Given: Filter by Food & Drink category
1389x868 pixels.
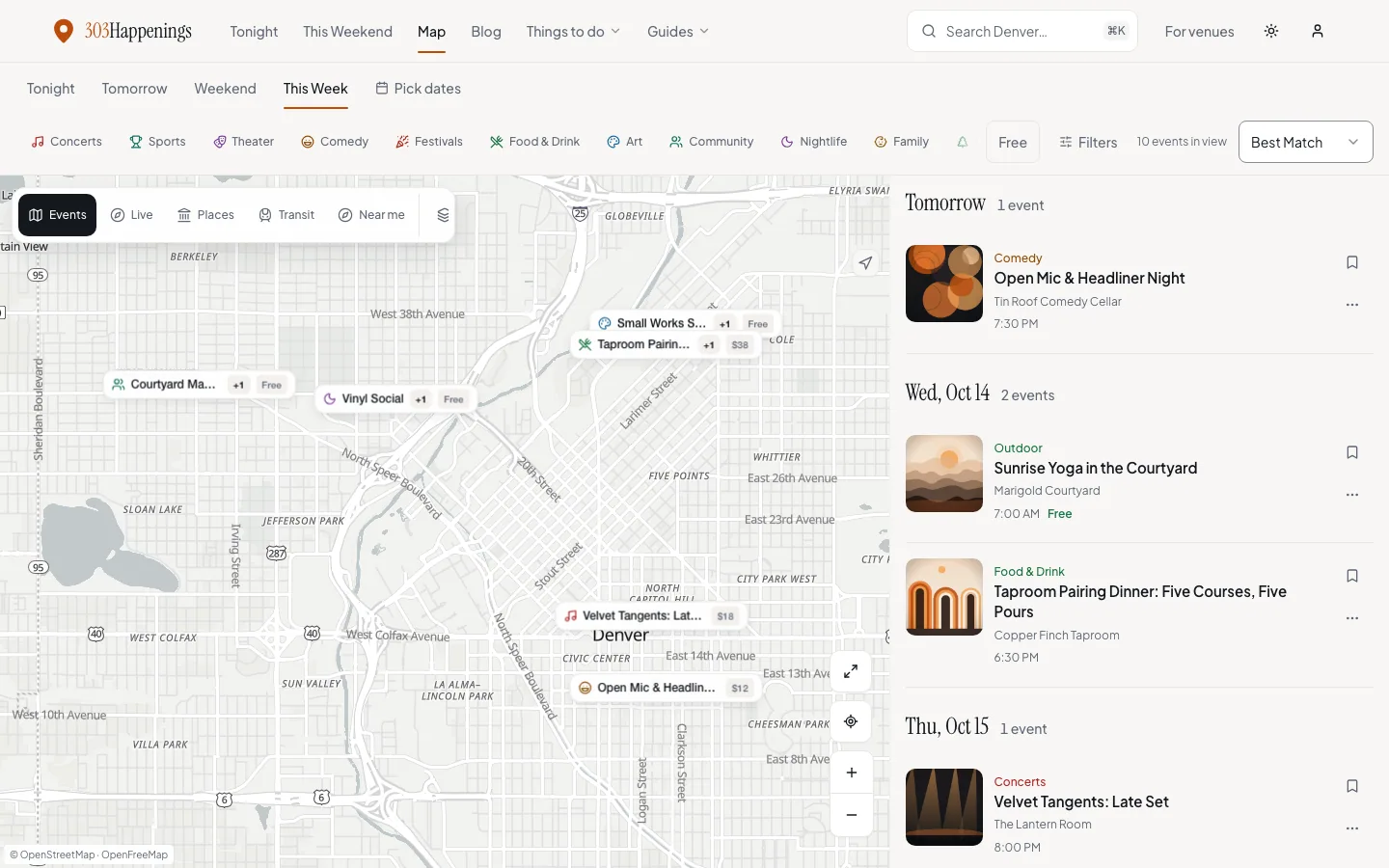Looking at the screenshot, I should pos(534,142).
